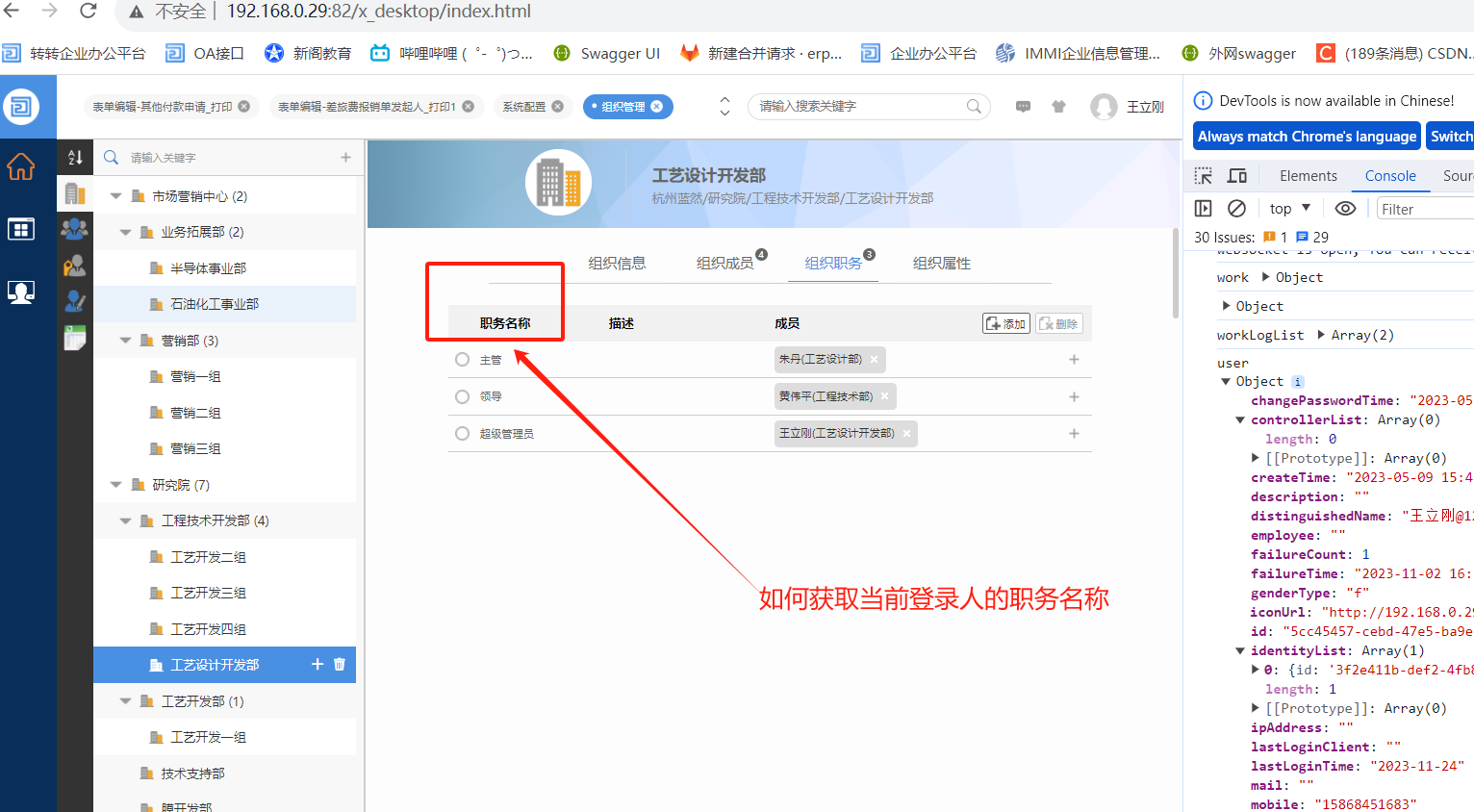The image size is (1474, 812).
Task: Click the 添加 button
Action: point(1006,323)
